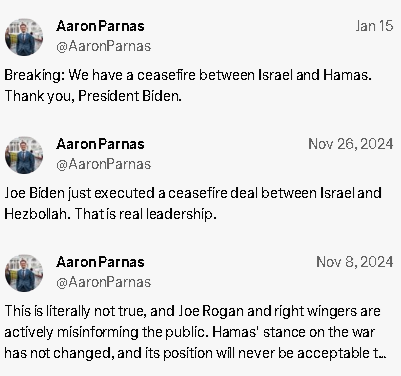Click the 'actively misinforming the public' line

pos(105,332)
